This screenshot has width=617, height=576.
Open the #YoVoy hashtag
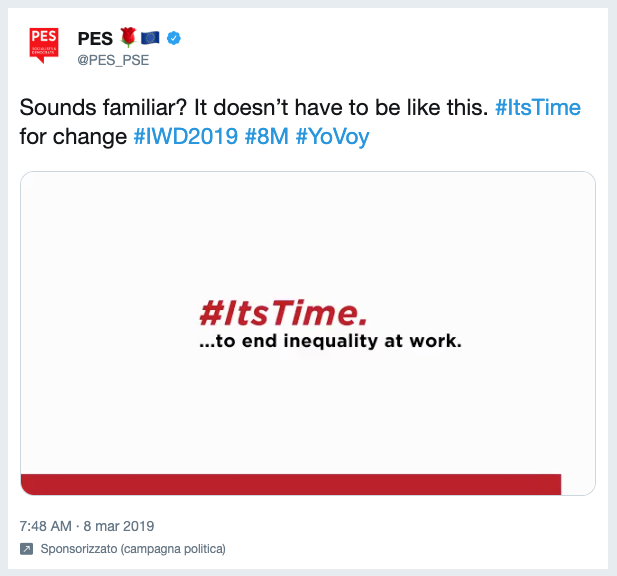333,137
